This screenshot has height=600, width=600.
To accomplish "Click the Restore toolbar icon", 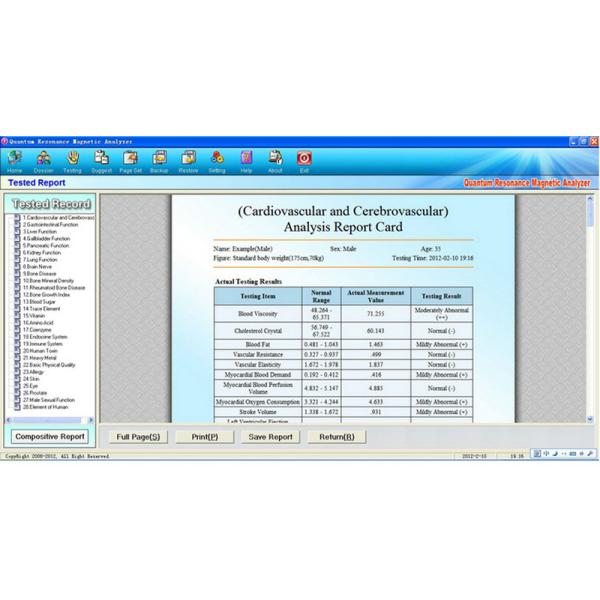I will [x=188, y=159].
